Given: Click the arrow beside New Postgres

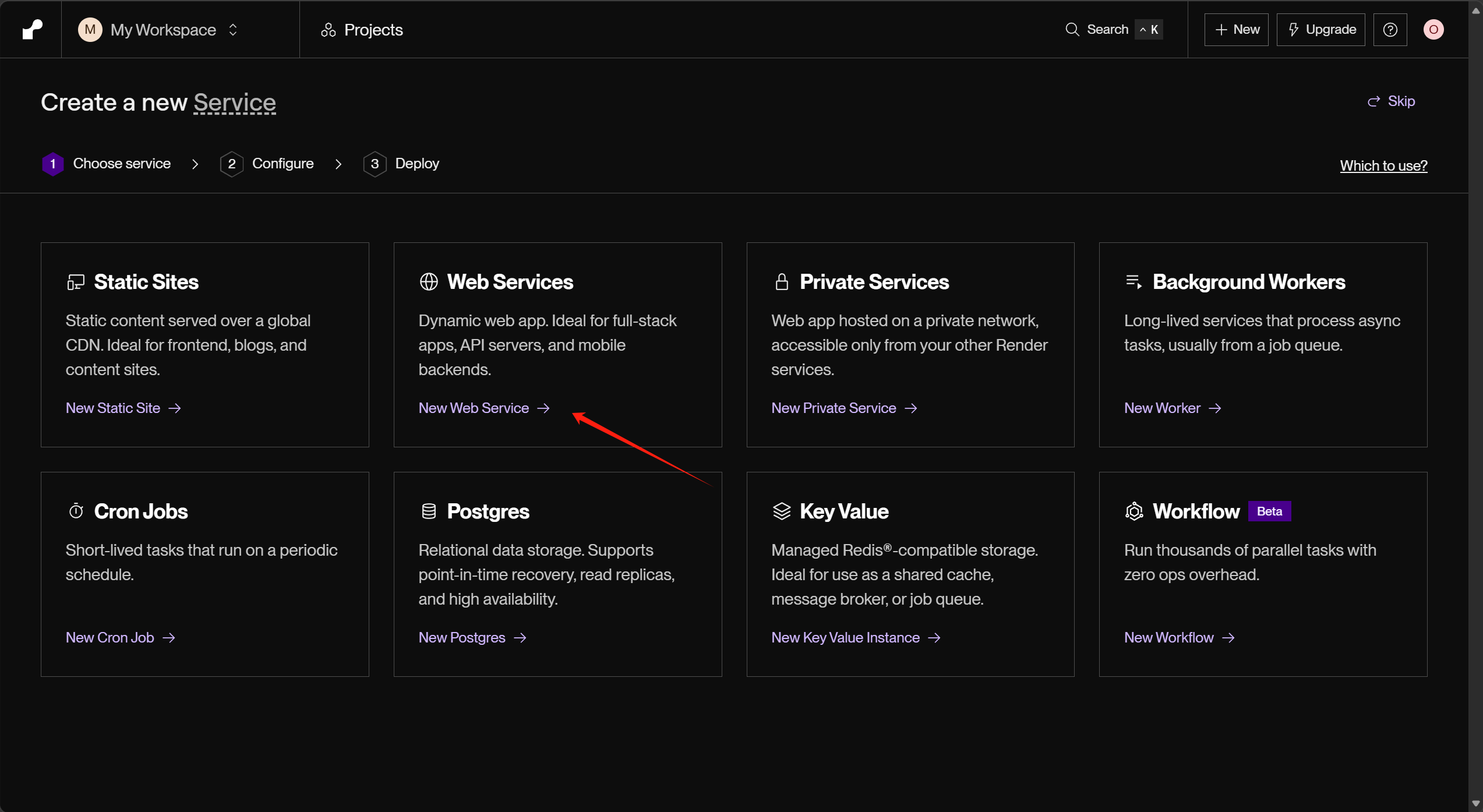Looking at the screenshot, I should [520, 638].
